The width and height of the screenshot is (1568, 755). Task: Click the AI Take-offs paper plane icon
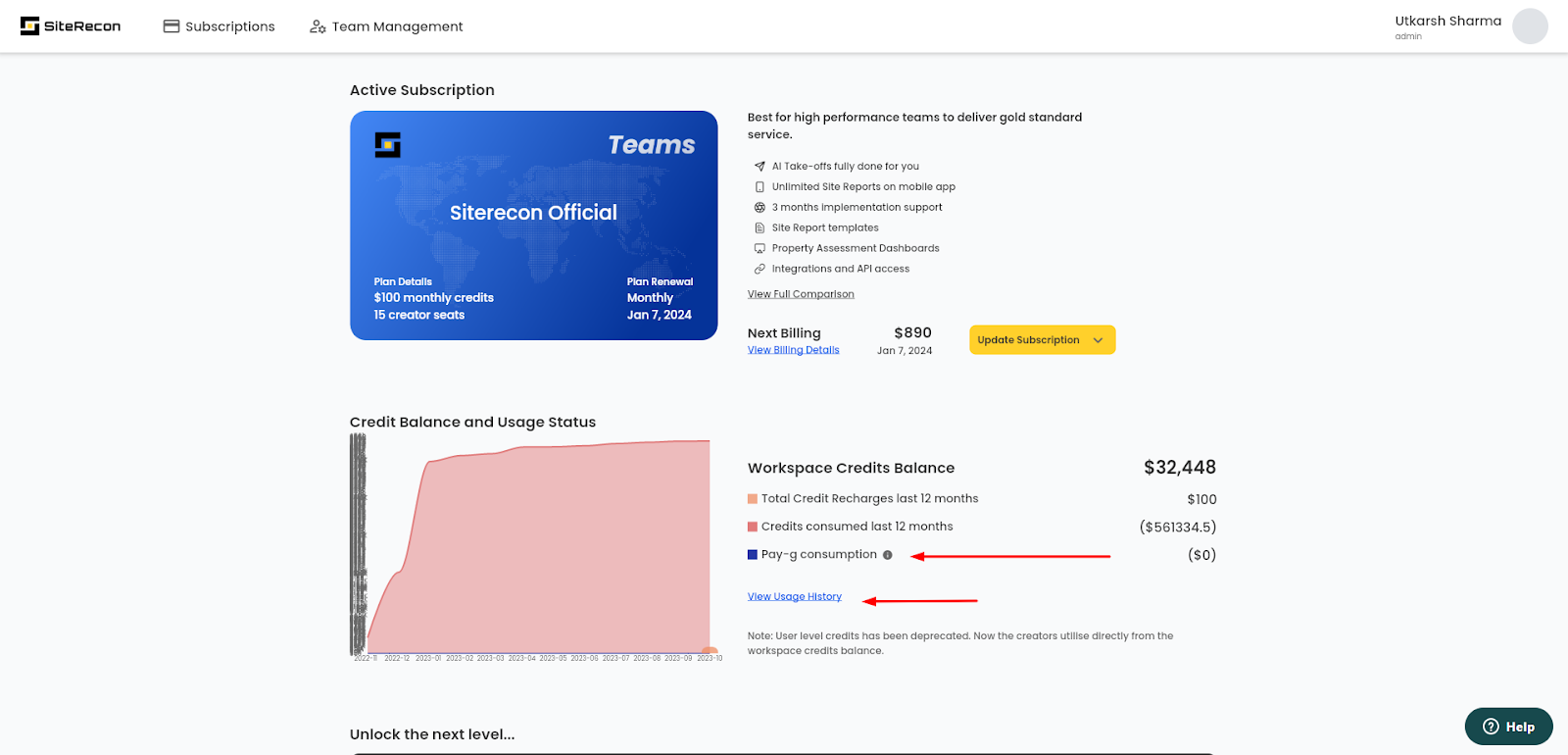point(759,167)
